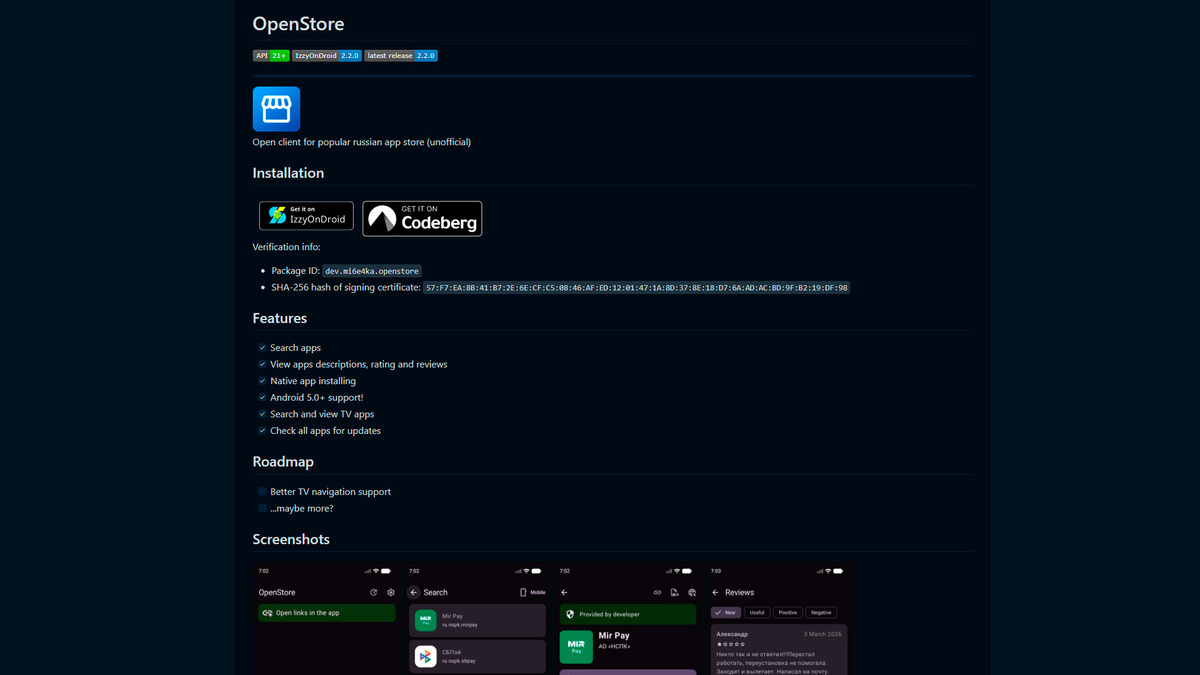This screenshot has width=1200, height=675.
Task: Click the back arrow beside Reviews
Action: point(715,593)
